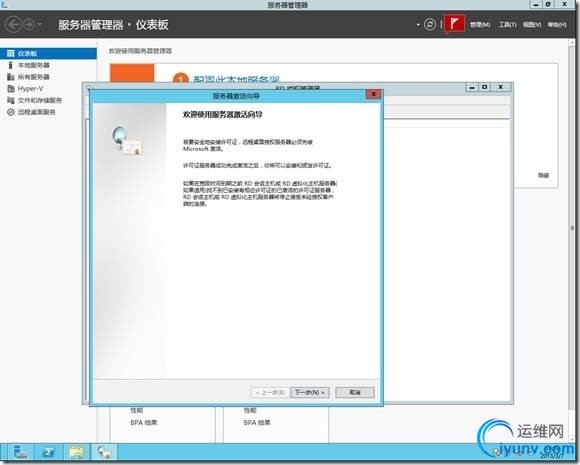Screen dimensions: 580x465
Task: Select 文件和存储服务 in the sidebar
Action: (40, 100)
